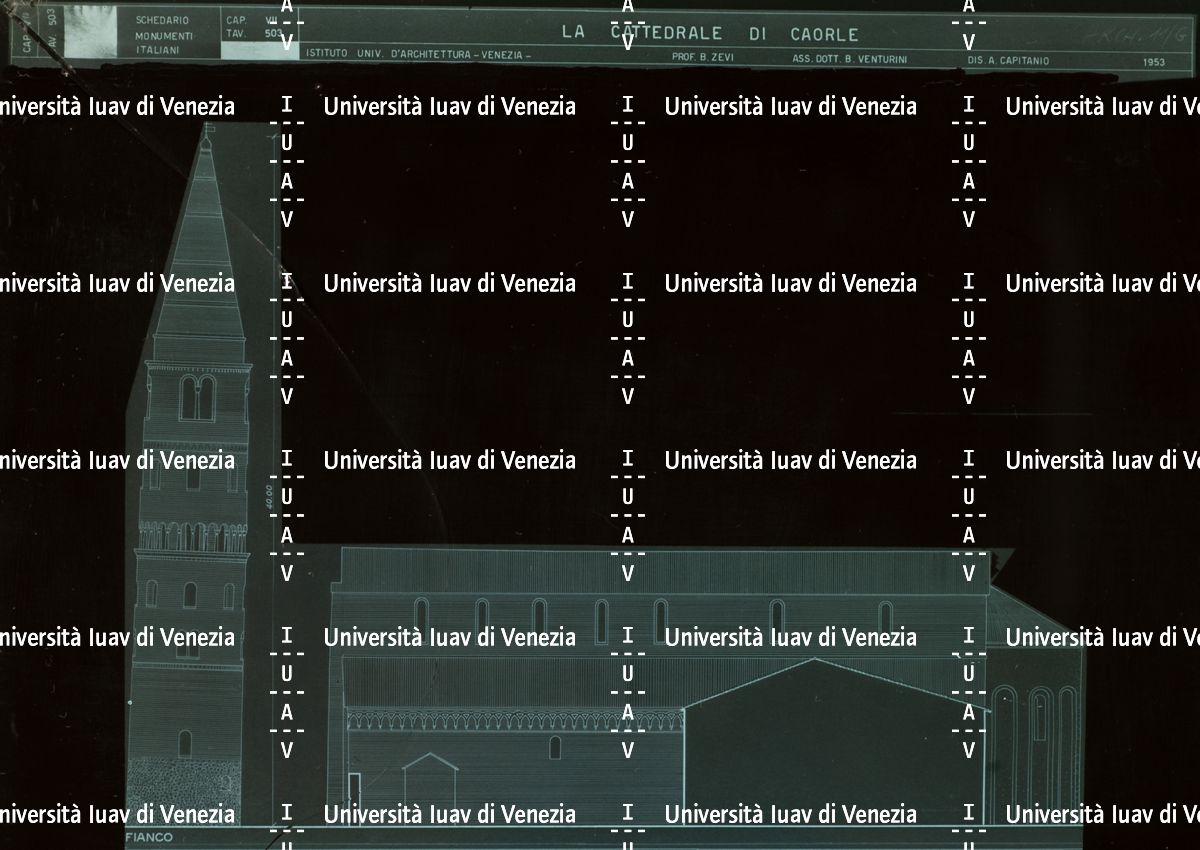This screenshot has width=1200, height=850.
Task: Click the 'SCHEDARIO MONUMENTI ITALIANI' header label
Action: point(162,35)
